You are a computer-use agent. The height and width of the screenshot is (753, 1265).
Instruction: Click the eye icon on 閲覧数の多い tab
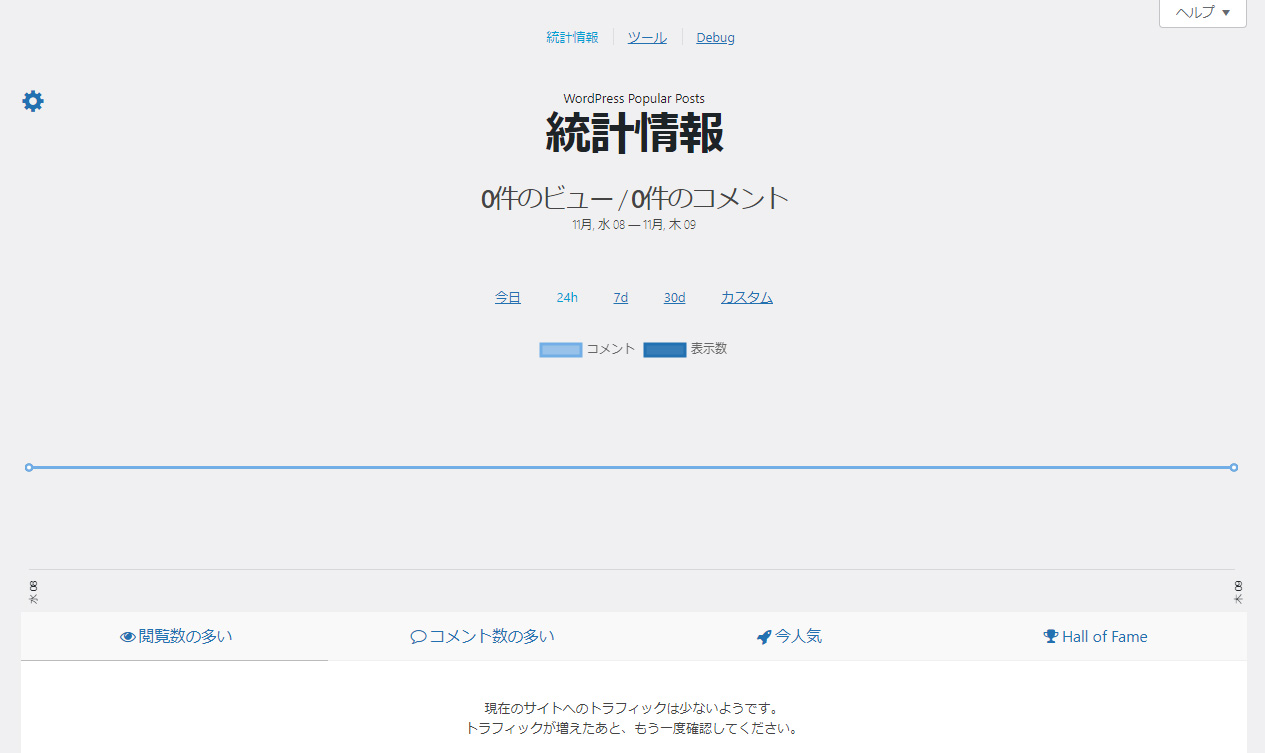pos(127,637)
